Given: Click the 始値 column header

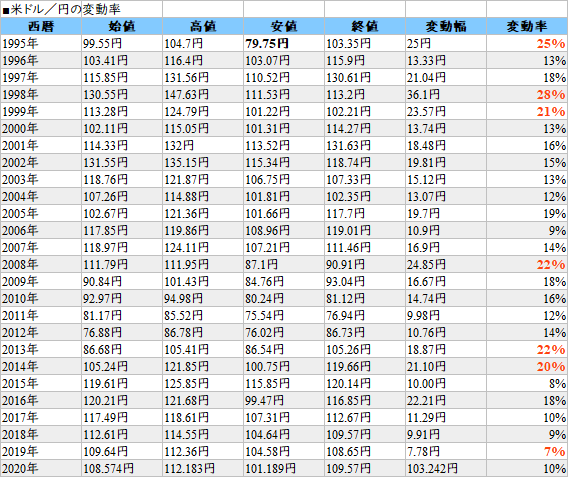Looking at the screenshot, I should tap(122, 26).
